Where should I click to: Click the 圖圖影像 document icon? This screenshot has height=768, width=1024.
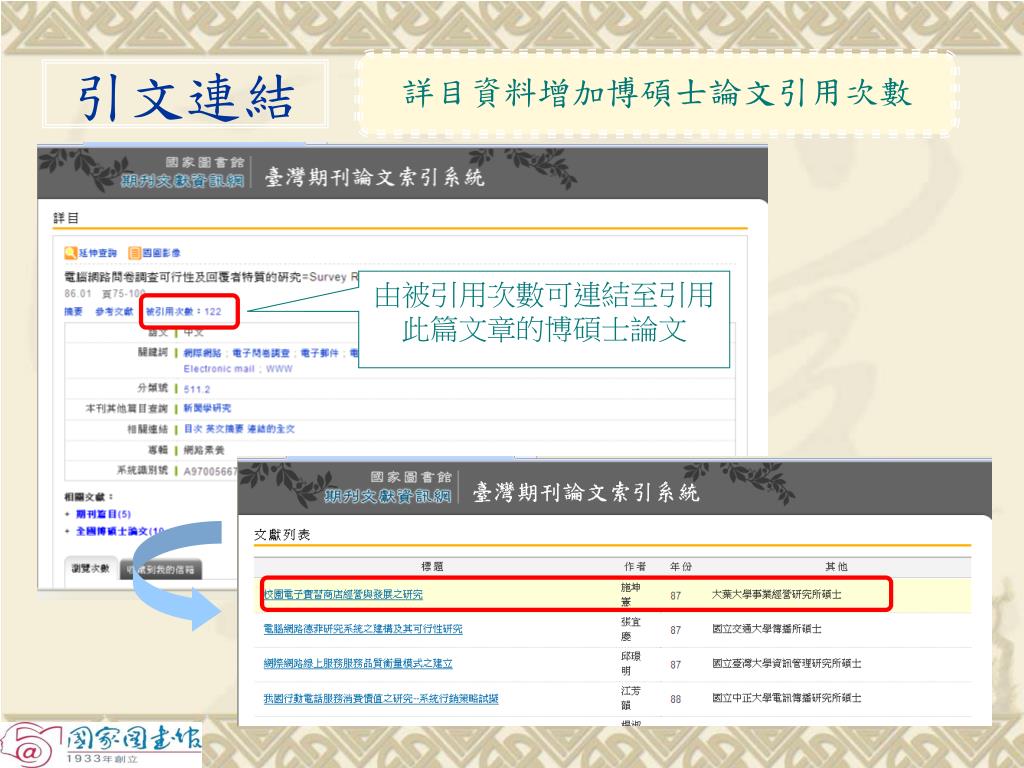pos(135,253)
